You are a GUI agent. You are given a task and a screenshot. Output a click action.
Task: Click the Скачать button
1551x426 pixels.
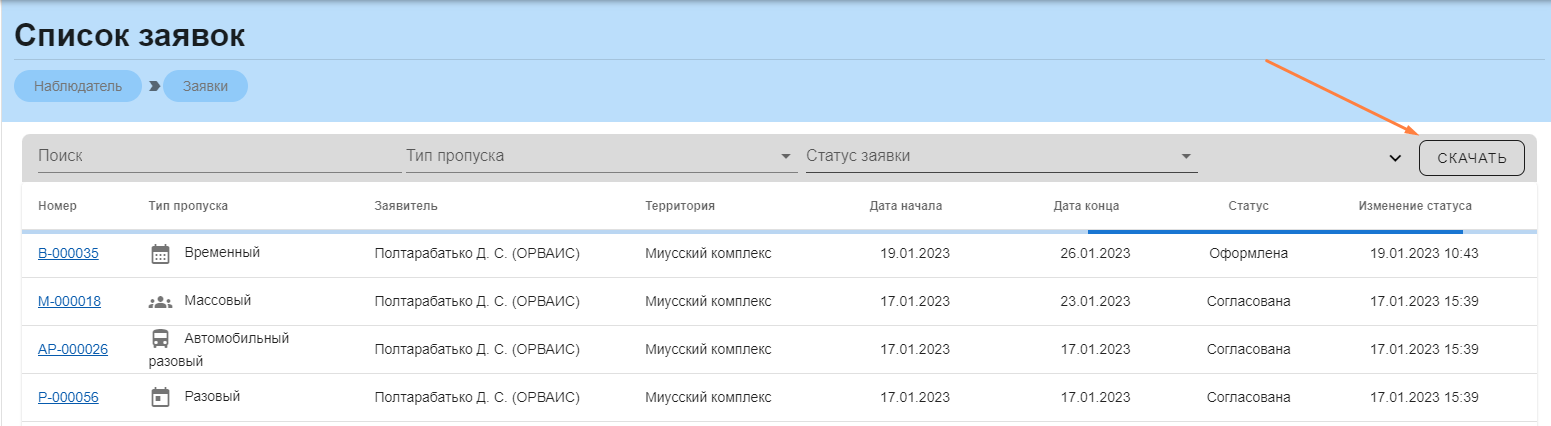[x=1471, y=158]
